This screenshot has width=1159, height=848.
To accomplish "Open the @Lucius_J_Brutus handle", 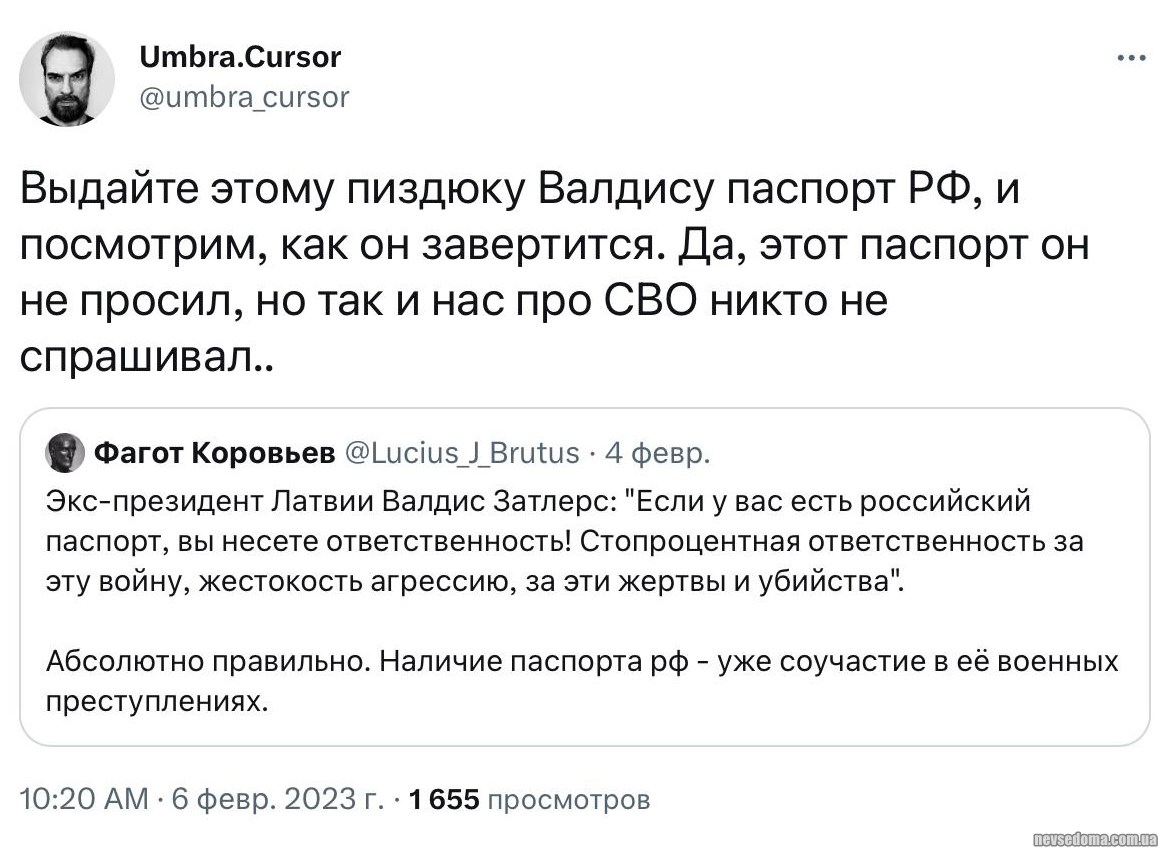I will pos(461,454).
